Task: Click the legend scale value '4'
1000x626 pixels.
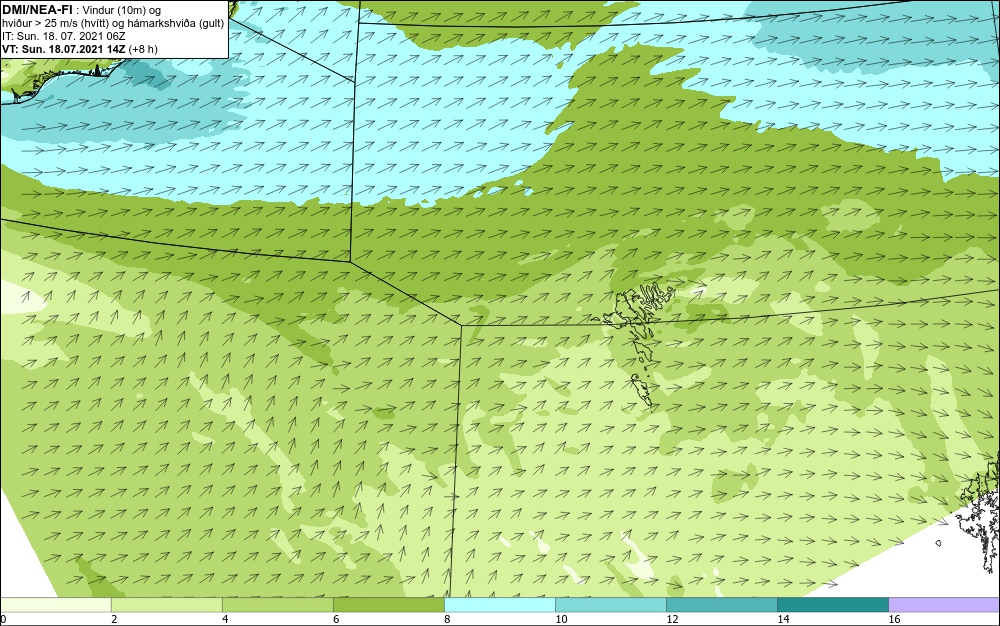Action: tap(224, 619)
